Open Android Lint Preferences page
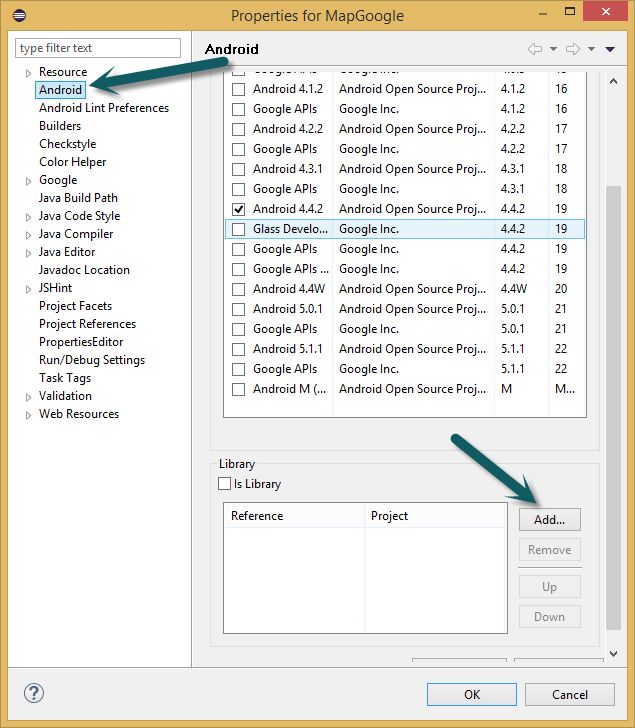635x728 pixels. pyautogui.click(x=104, y=108)
